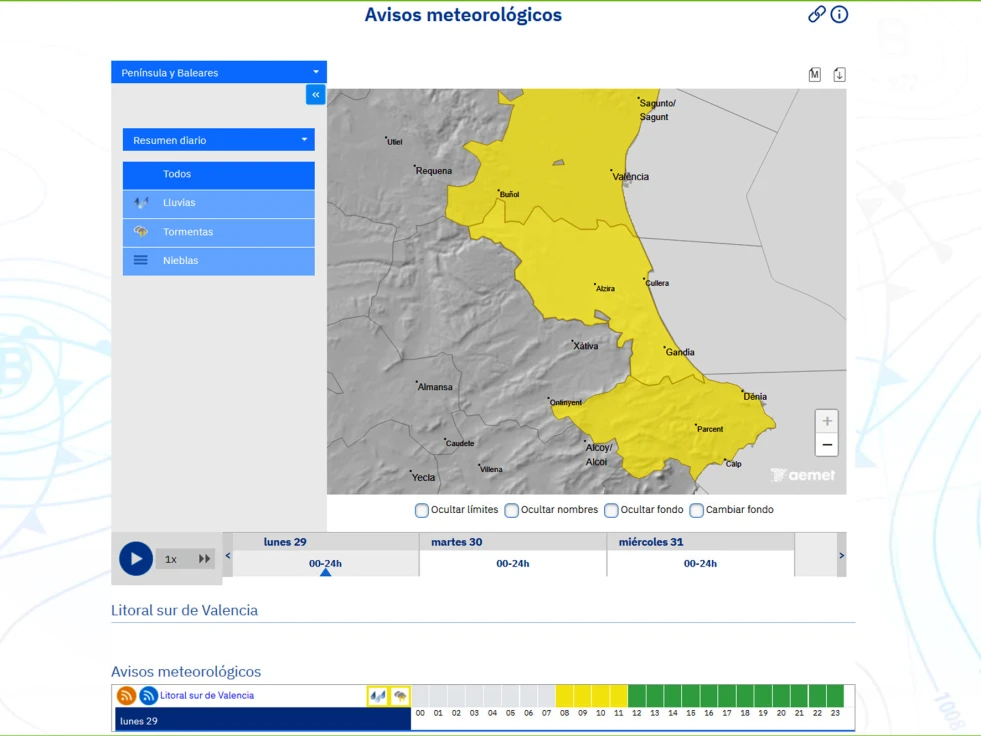
Task: Enable the Ocultar límites checkbox
Action: (421, 510)
